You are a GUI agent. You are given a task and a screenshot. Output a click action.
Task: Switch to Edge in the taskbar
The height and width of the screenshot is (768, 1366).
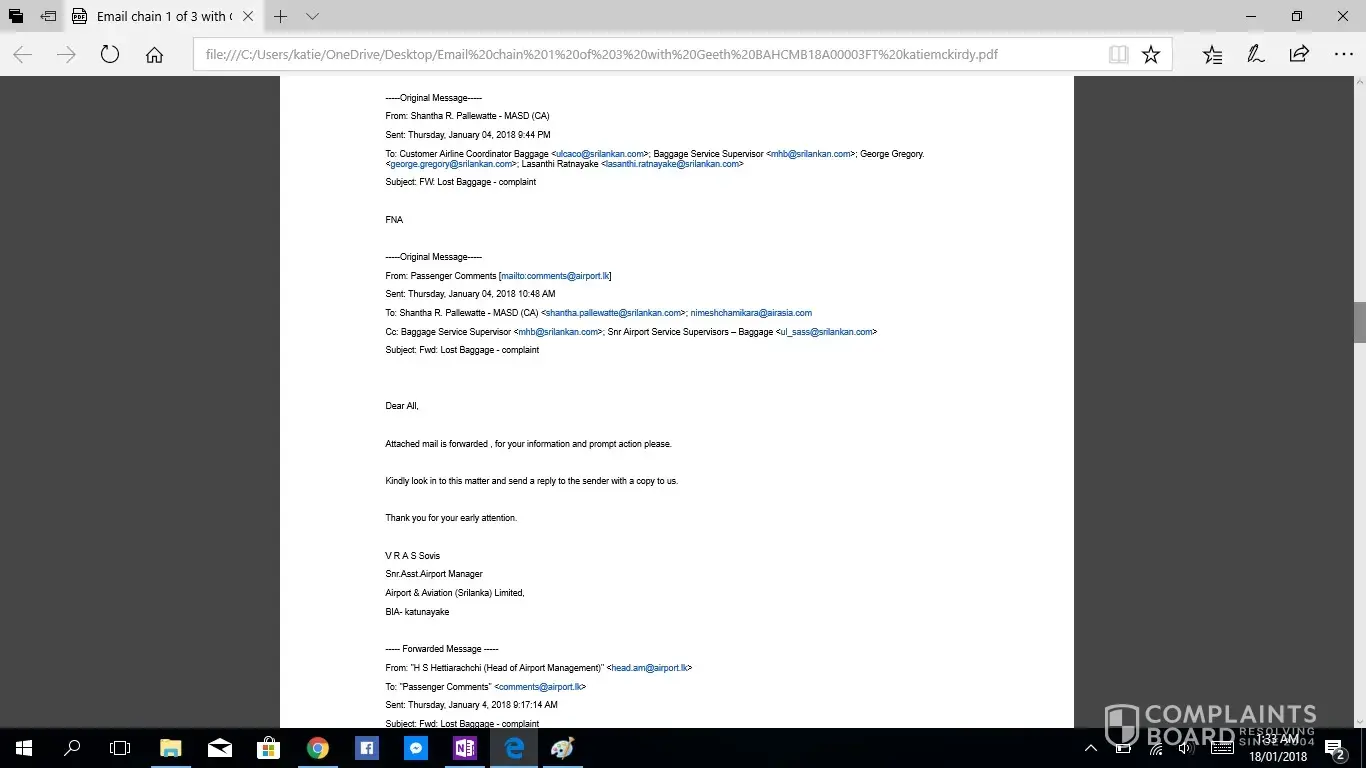514,748
